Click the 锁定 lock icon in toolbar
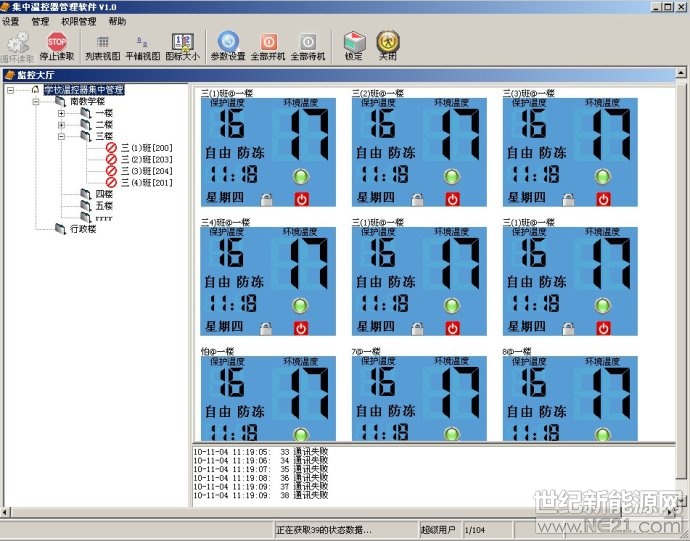The width and height of the screenshot is (690, 541). click(x=354, y=42)
